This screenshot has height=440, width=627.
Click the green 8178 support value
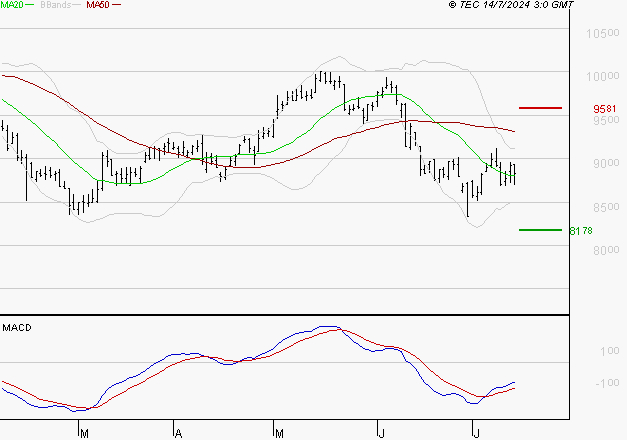[581, 231]
